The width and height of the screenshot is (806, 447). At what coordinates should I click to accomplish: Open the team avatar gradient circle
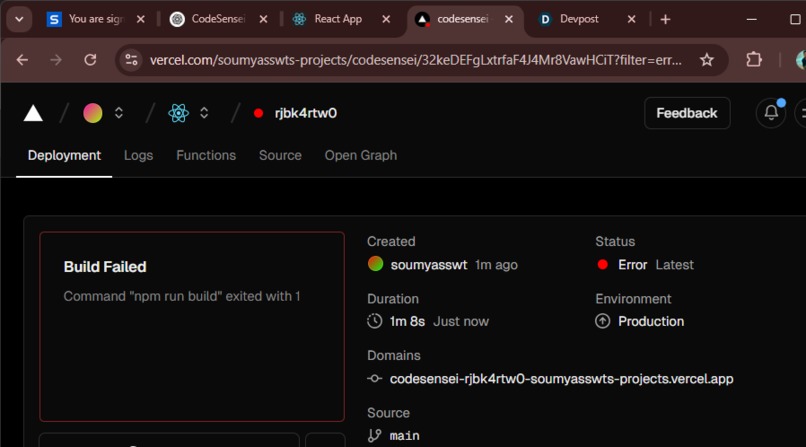[93, 113]
